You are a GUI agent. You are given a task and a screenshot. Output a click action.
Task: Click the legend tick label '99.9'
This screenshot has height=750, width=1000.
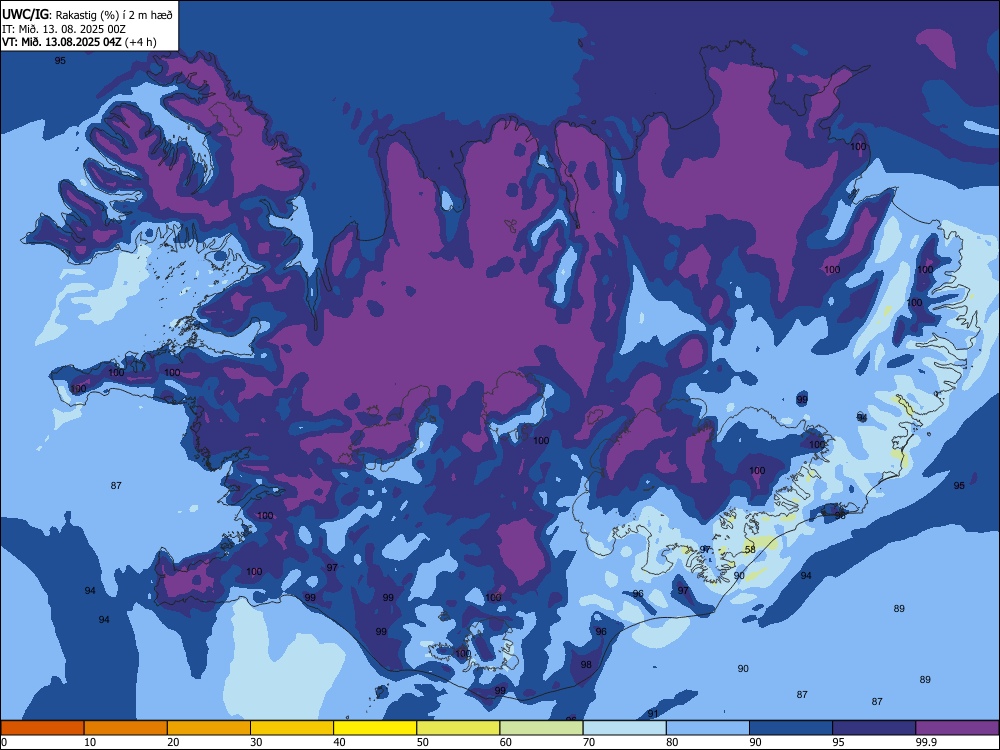(x=926, y=742)
